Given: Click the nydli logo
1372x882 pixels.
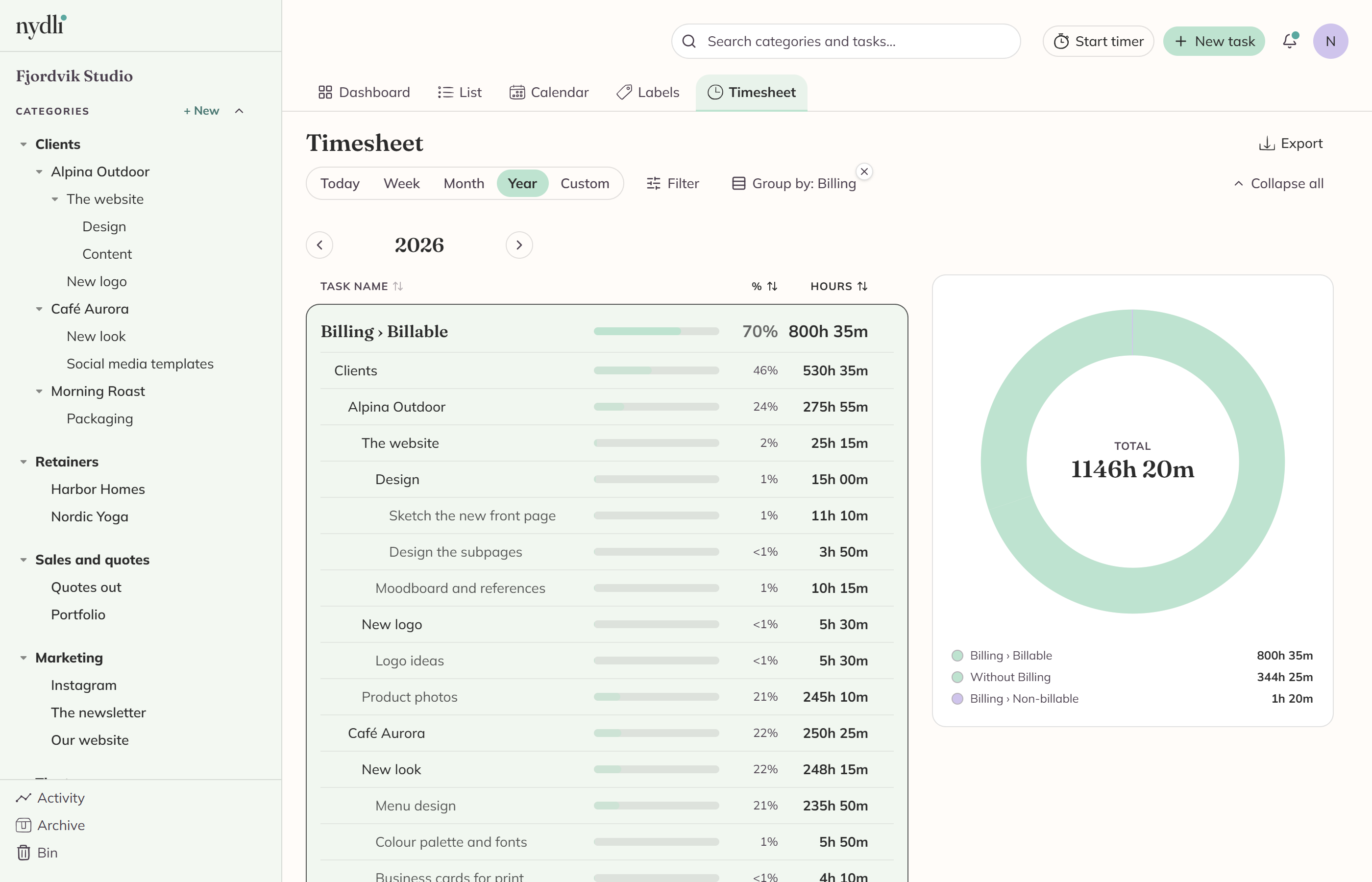Looking at the screenshot, I should click(x=41, y=26).
